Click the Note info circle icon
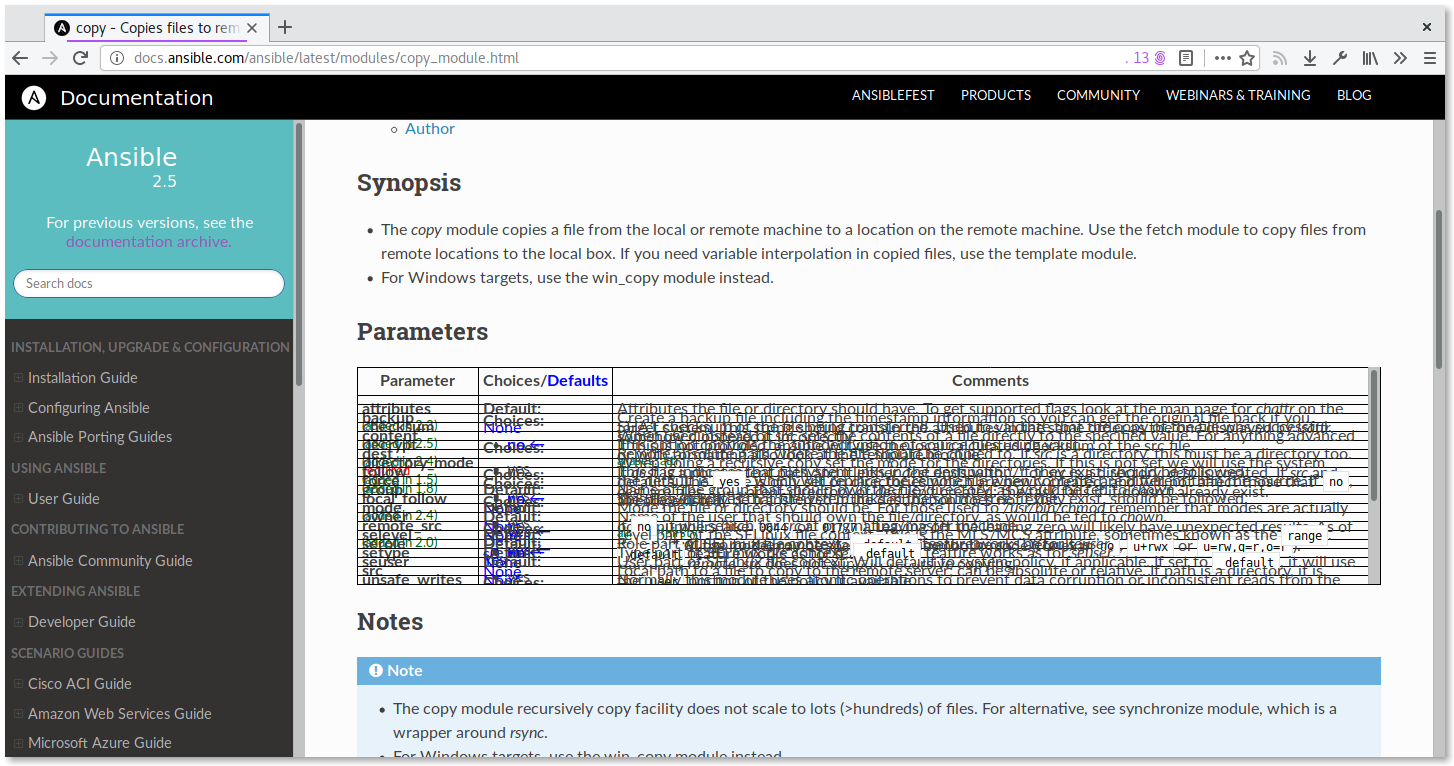The width and height of the screenshot is (1454, 766). click(376, 671)
